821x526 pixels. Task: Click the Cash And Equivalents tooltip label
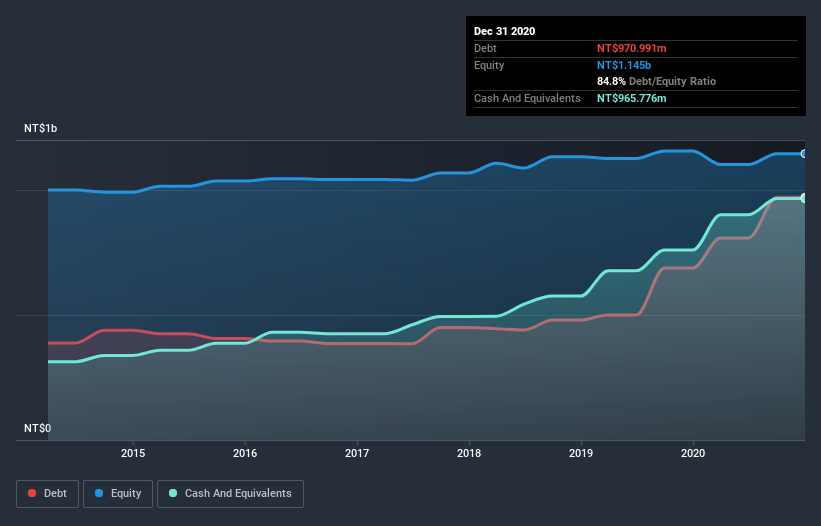coord(527,98)
